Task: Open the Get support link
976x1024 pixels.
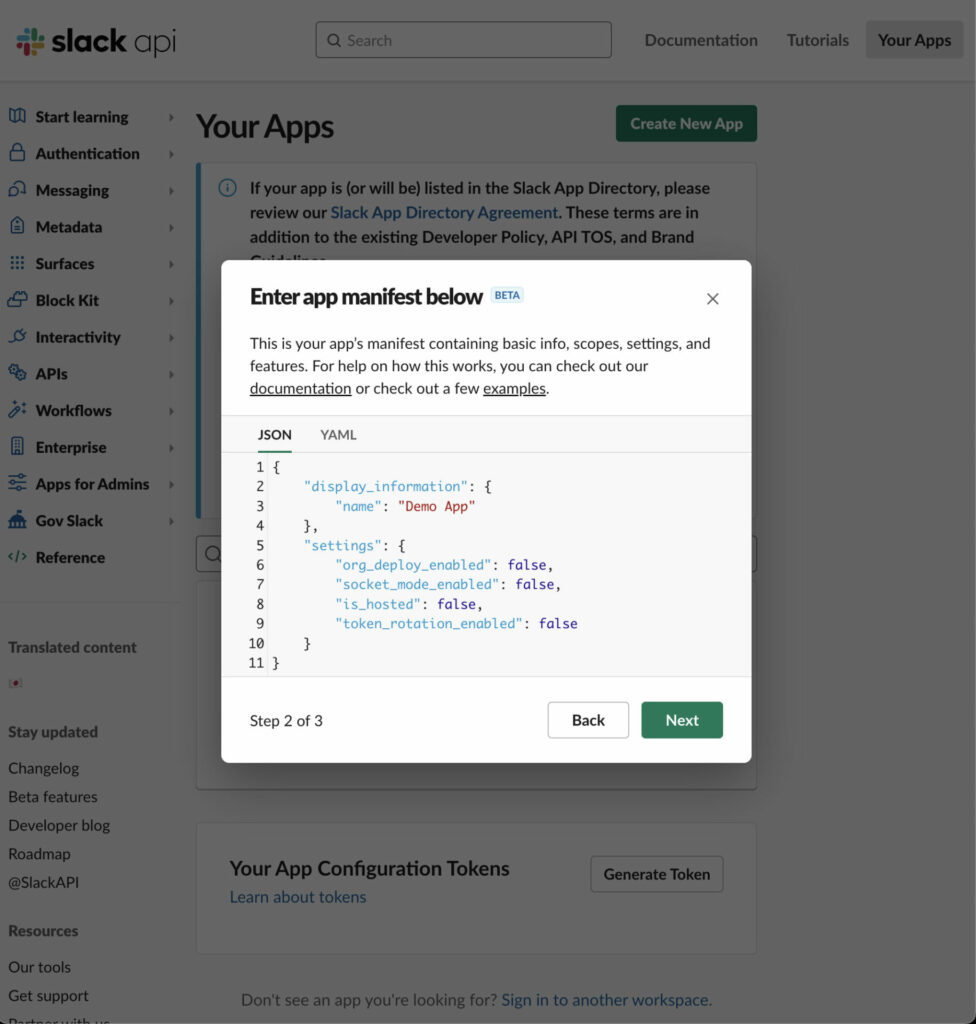Action: 48,996
